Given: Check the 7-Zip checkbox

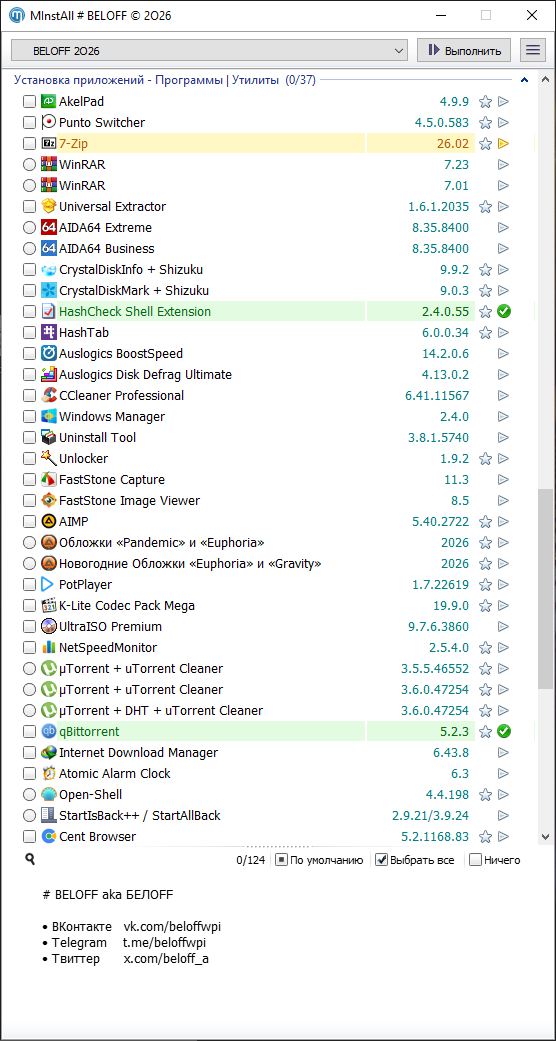Looking at the screenshot, I should click(x=29, y=143).
